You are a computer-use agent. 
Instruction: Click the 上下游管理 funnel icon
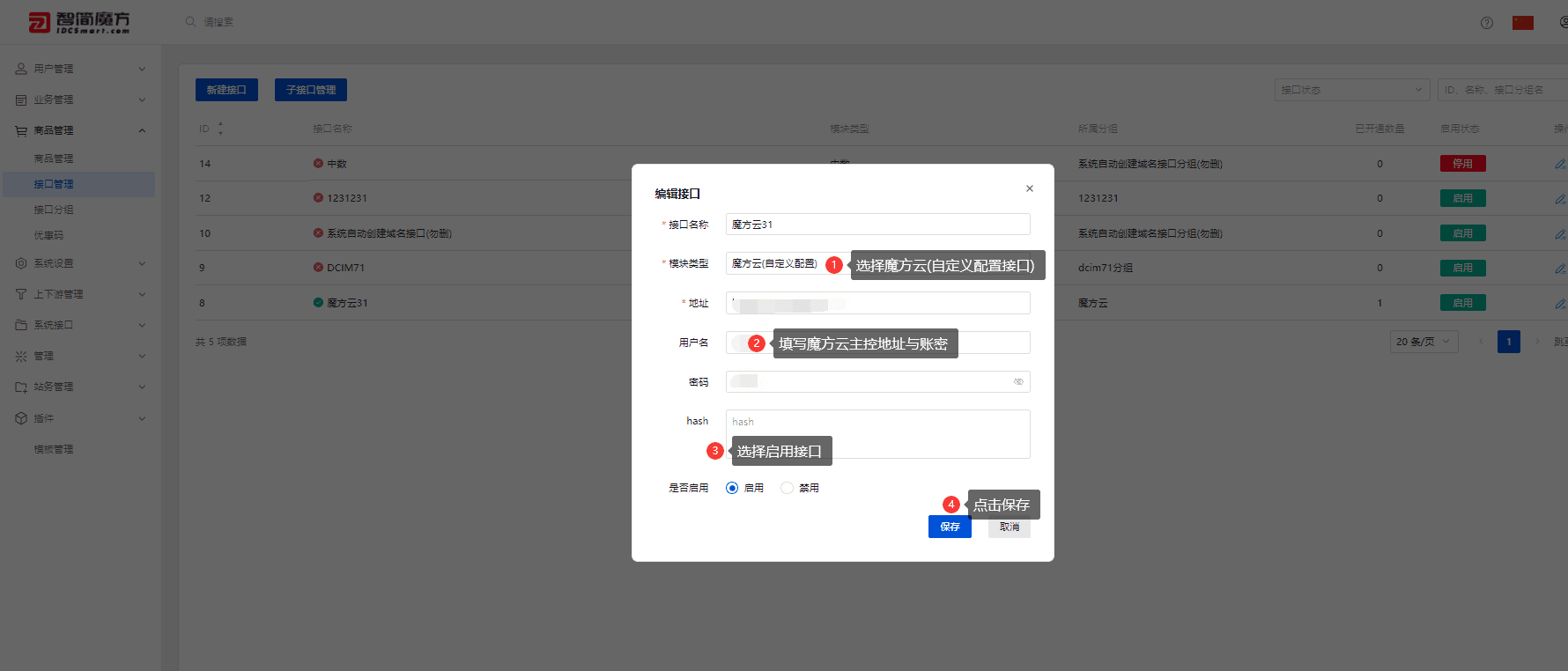click(21, 294)
